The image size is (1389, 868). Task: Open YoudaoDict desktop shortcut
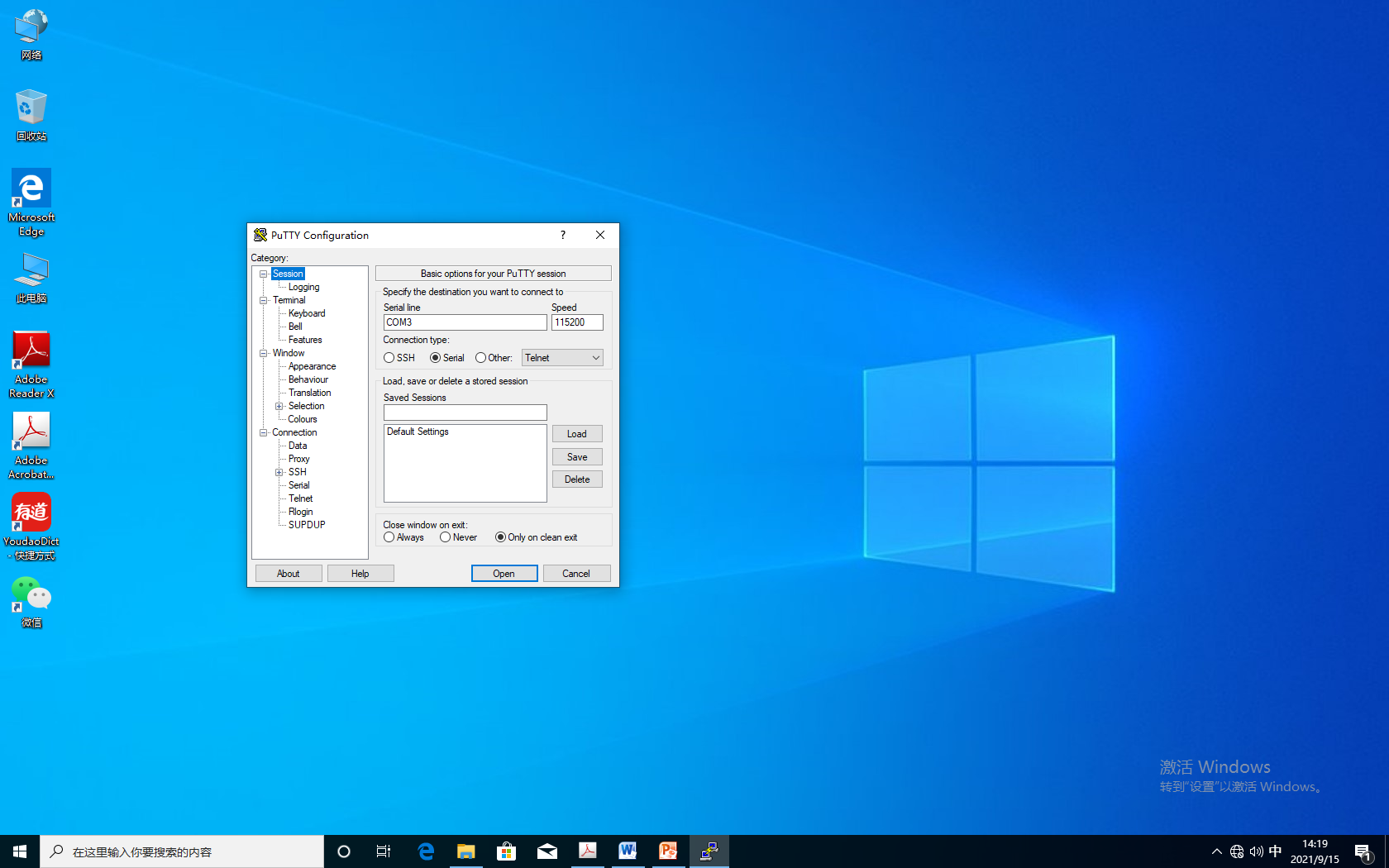pos(31,527)
